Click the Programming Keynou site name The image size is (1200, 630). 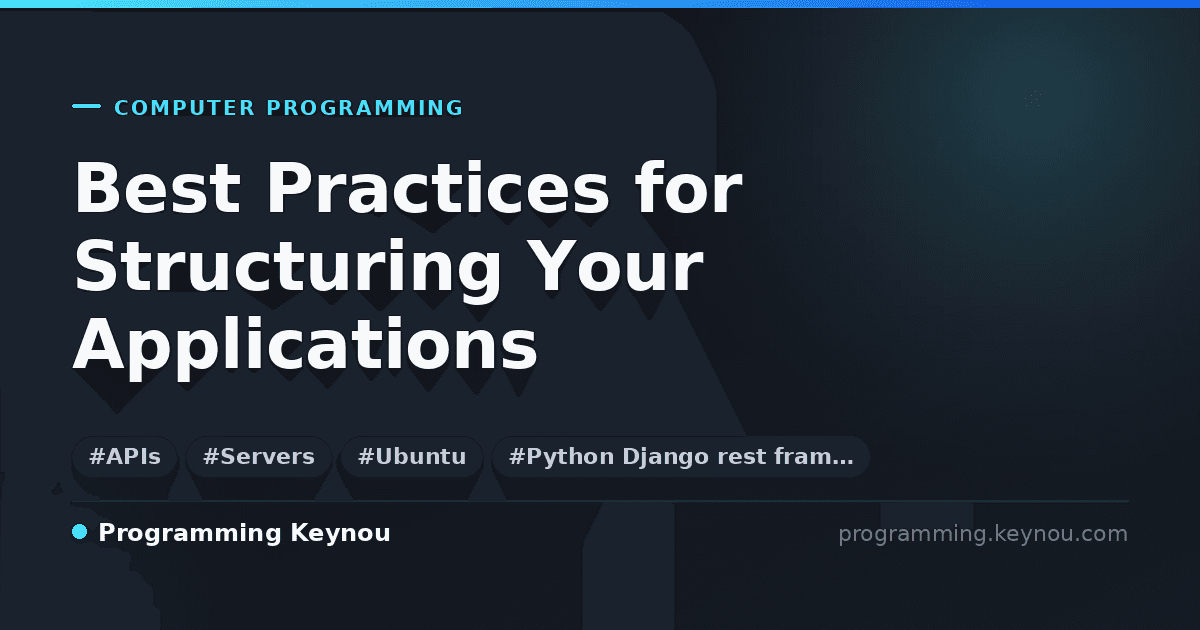[x=244, y=534]
